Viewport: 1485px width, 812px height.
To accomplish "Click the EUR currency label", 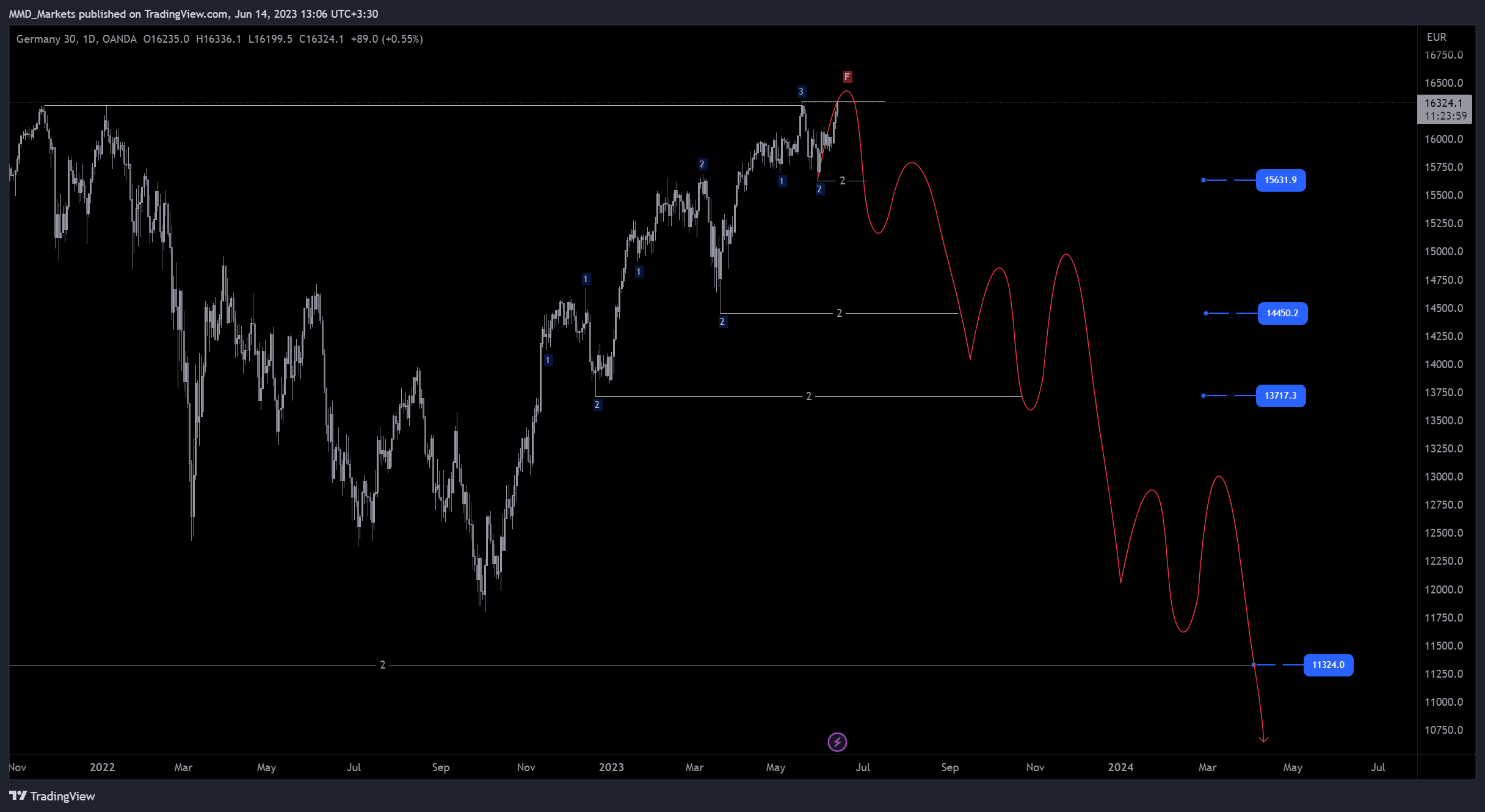I will (x=1436, y=37).
